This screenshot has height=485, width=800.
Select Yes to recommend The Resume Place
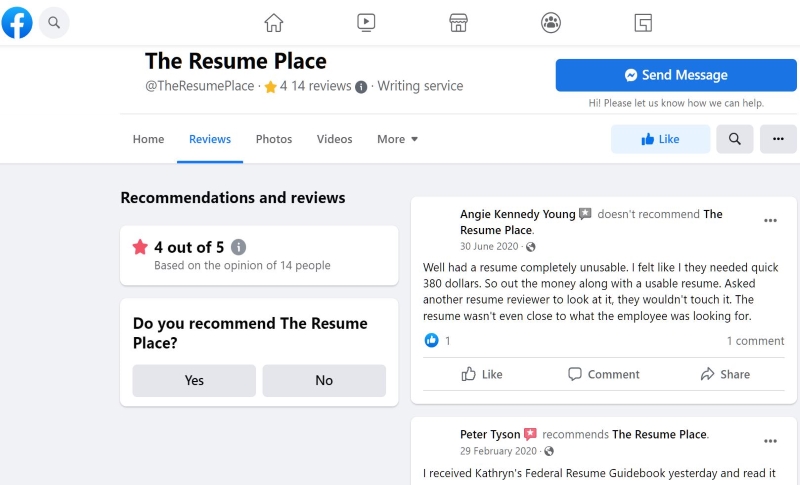pyautogui.click(x=194, y=380)
